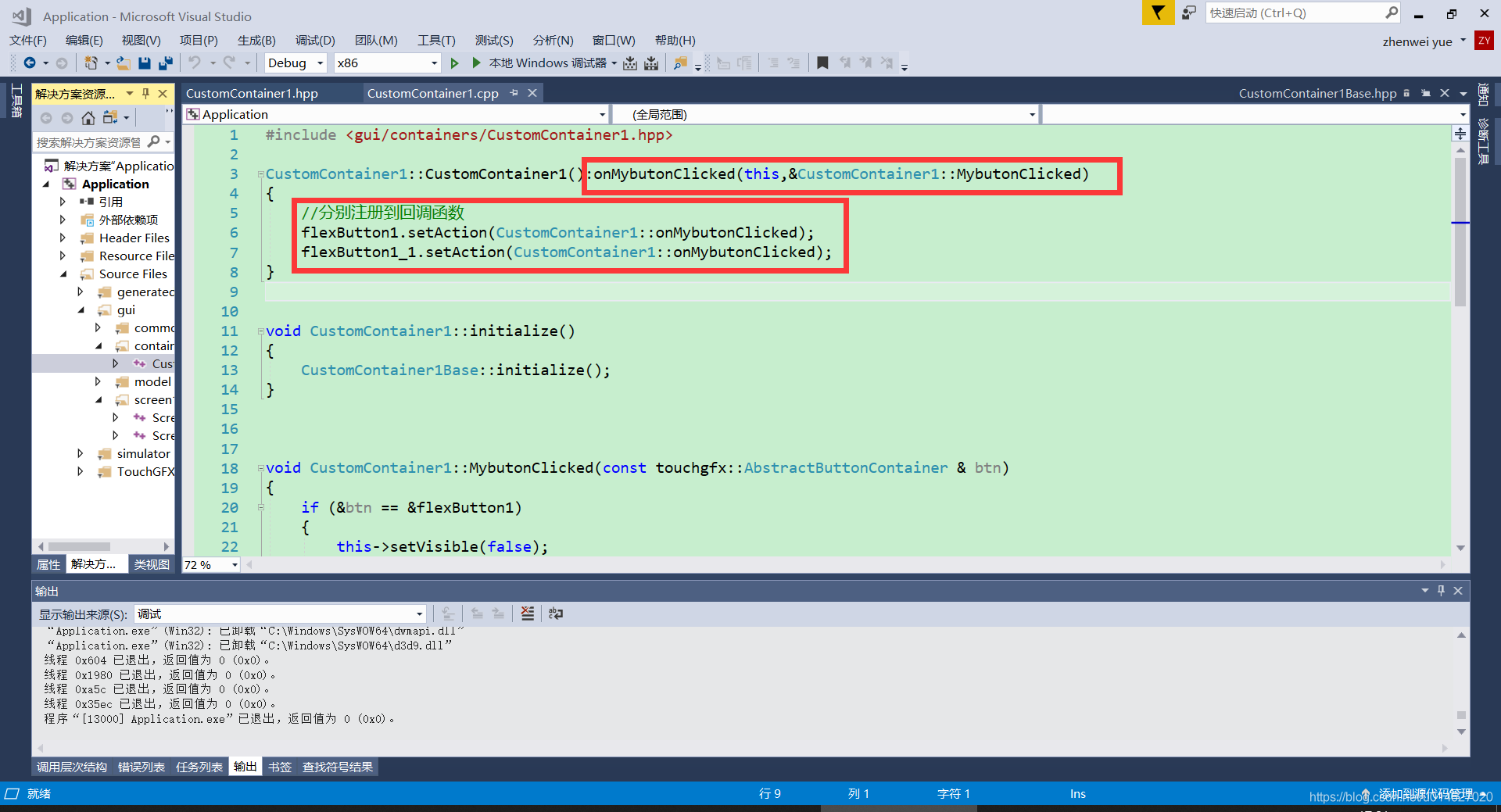
Task: Open the CustomContainer1Base.hpp preview tab
Action: pos(1317,93)
